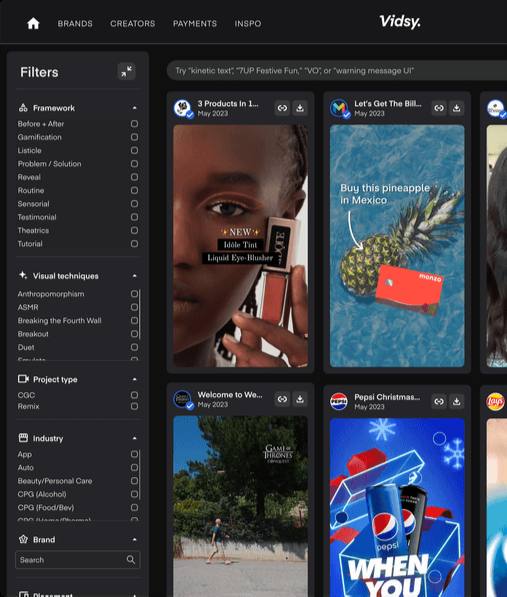Copy link for Let's Get The Bill video

(439, 108)
